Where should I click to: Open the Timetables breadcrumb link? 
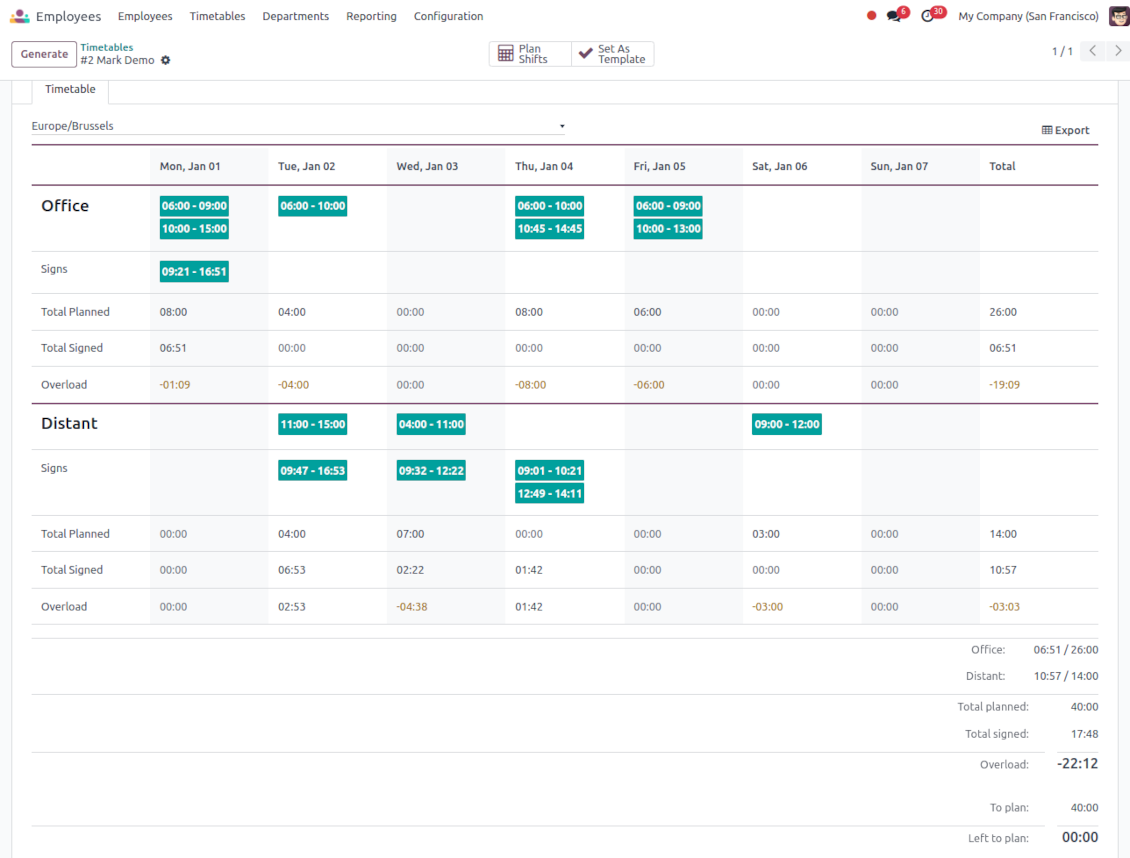pos(107,48)
